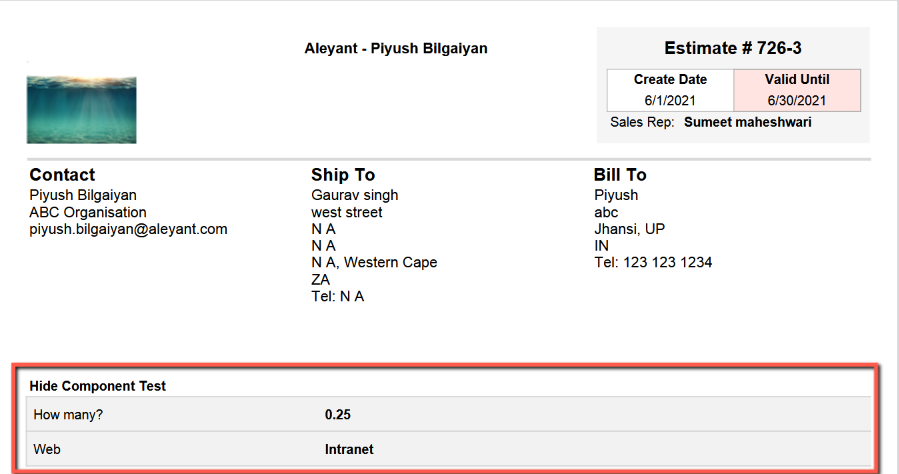
Task: Click the Contact section heading
Action: pyautogui.click(x=62, y=175)
